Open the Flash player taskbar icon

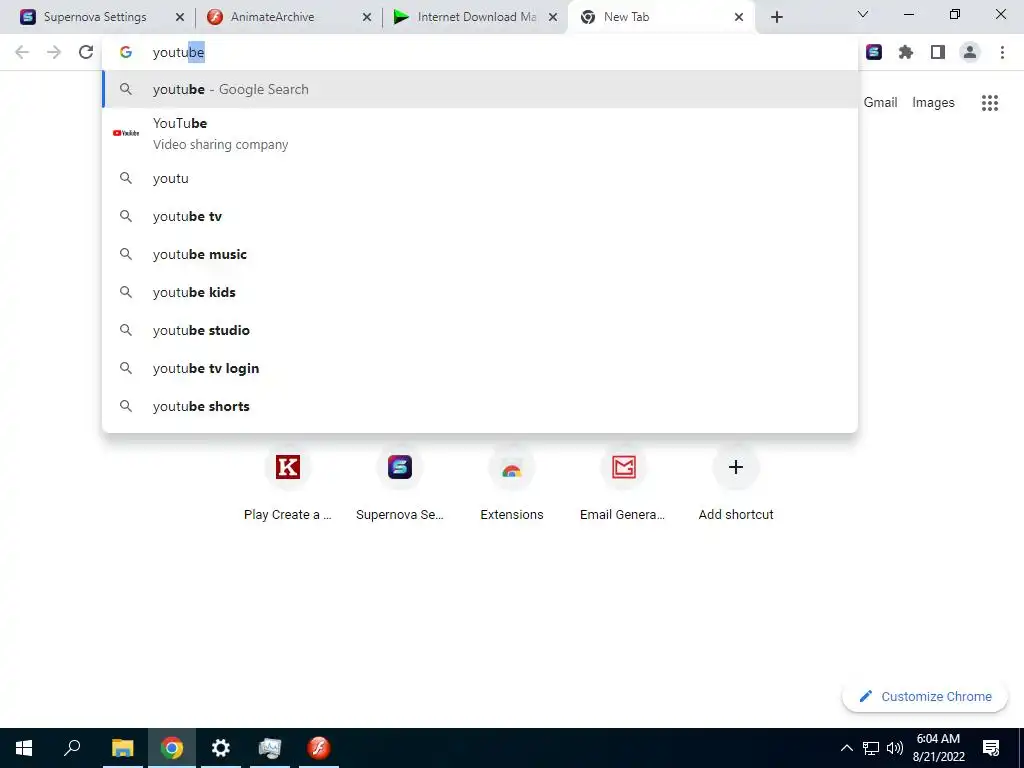pyautogui.click(x=319, y=748)
